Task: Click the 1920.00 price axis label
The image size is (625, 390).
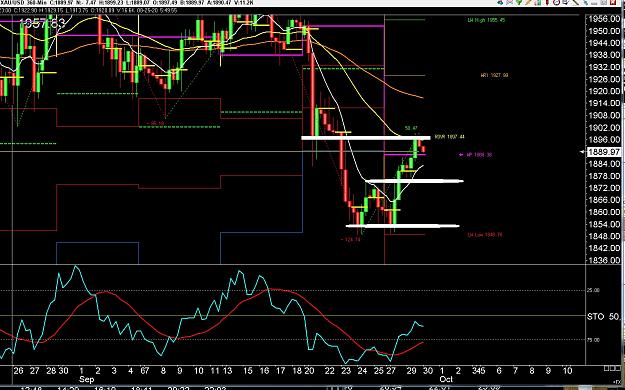Action: pyautogui.click(x=604, y=91)
